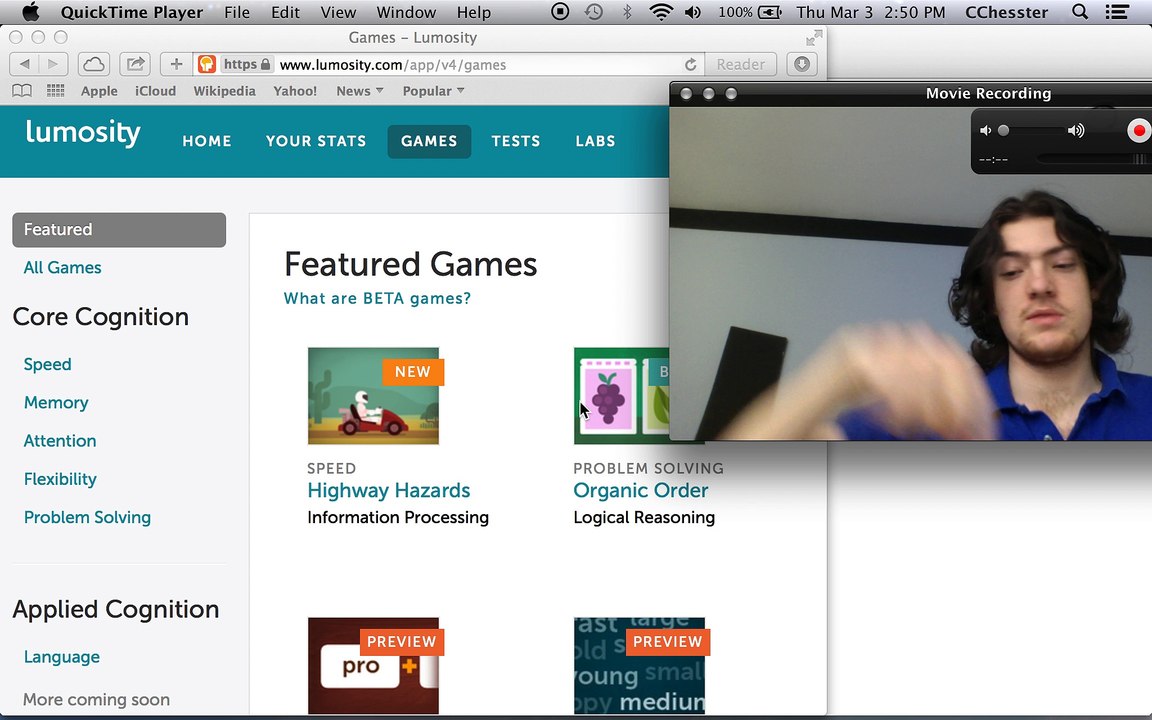The image size is (1152, 720).
Task: Click the battery status icon
Action: click(x=770, y=12)
